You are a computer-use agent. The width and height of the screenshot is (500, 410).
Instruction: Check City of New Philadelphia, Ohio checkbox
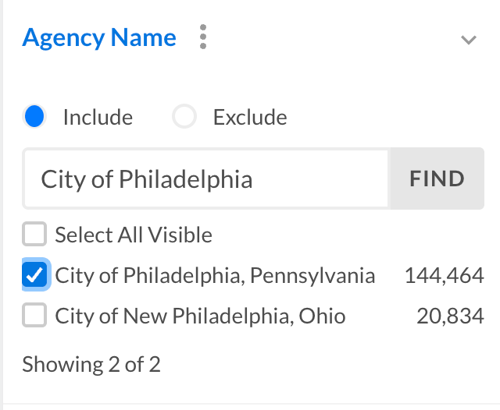tap(34, 315)
